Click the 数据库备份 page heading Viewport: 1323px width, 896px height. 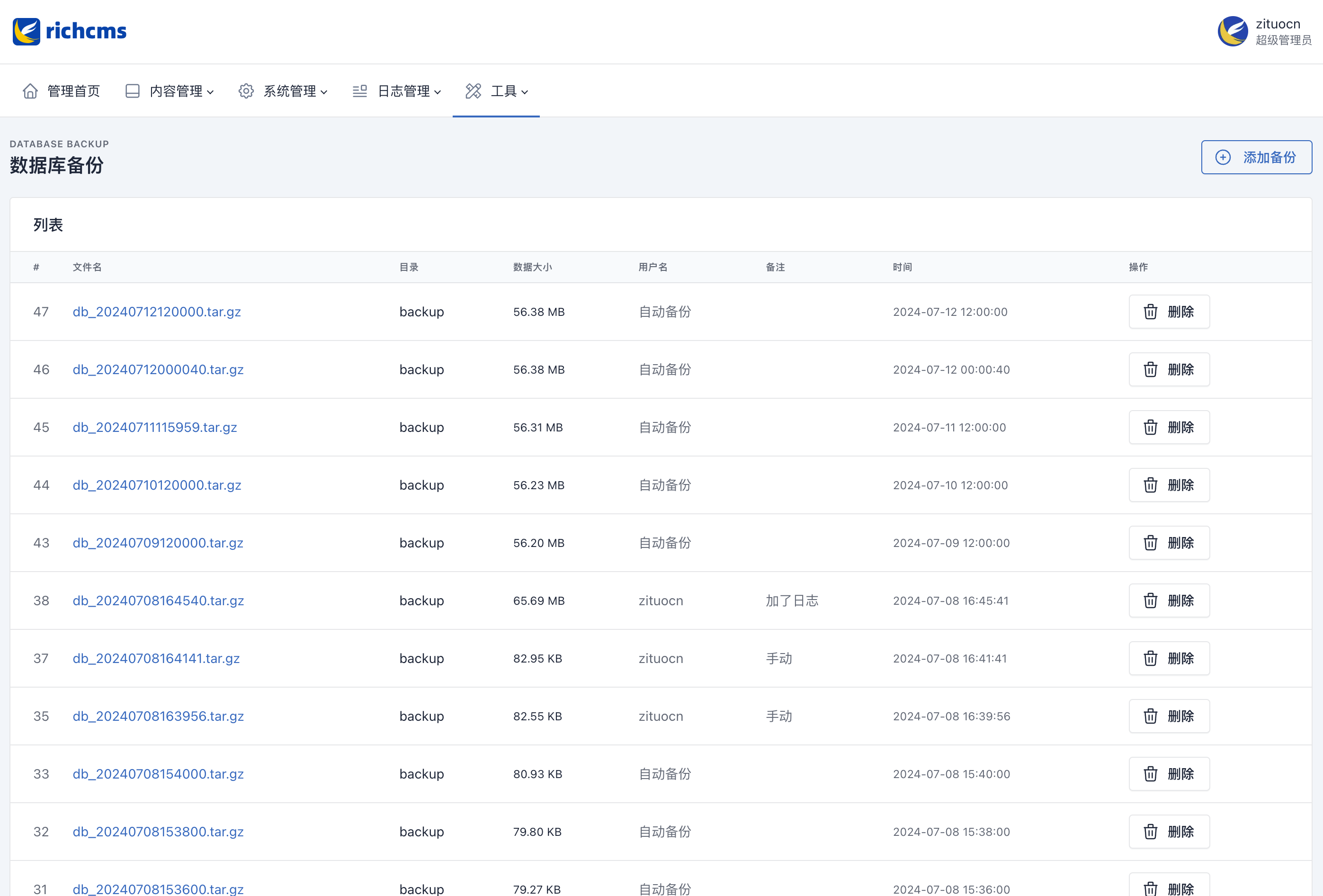click(56, 166)
